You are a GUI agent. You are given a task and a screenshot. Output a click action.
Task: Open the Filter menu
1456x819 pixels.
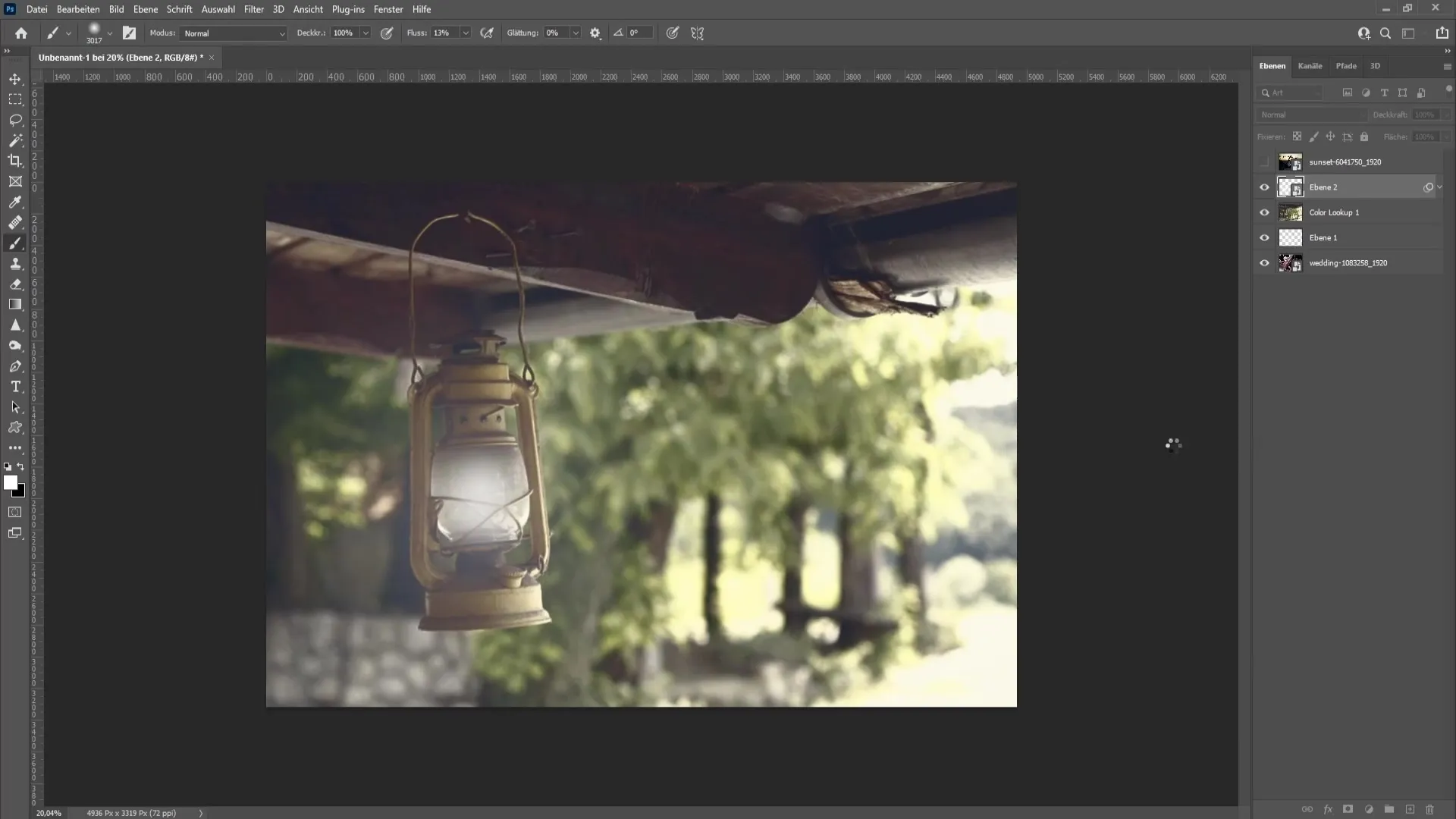[x=253, y=9]
